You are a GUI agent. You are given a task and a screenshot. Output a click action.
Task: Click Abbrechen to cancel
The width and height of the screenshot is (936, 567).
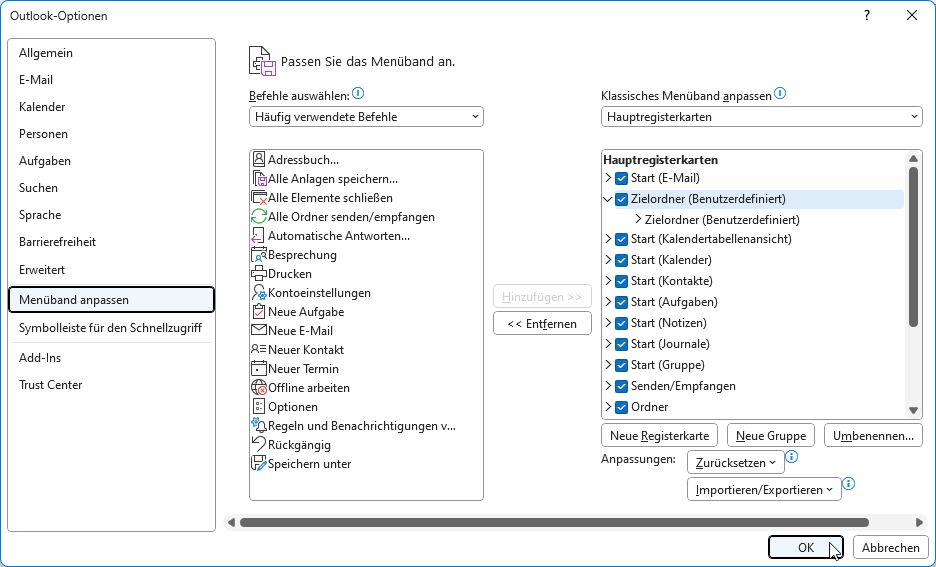891,547
